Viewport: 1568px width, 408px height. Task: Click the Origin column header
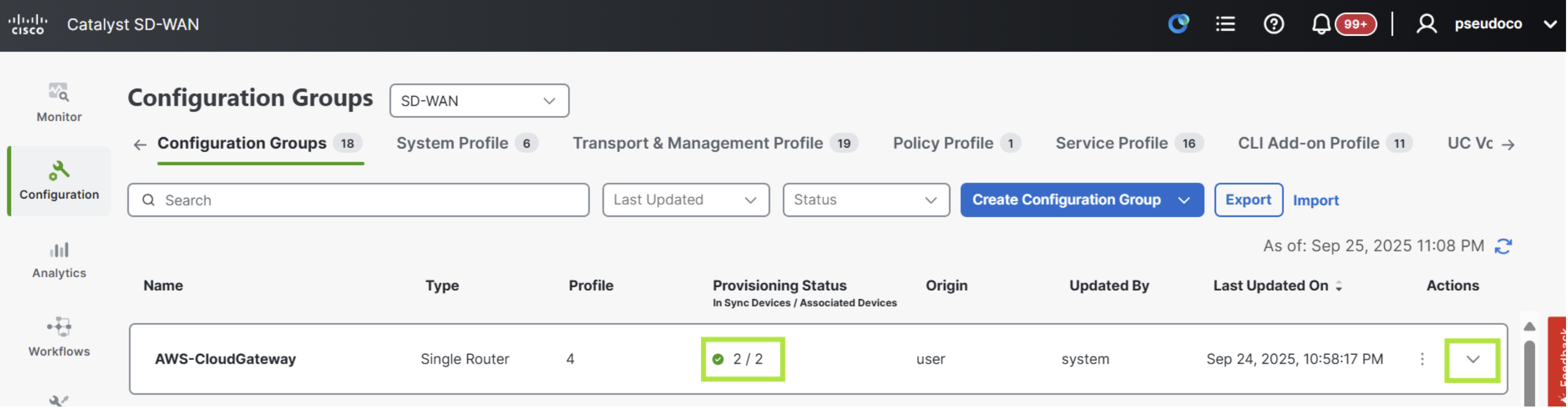pyautogui.click(x=947, y=286)
